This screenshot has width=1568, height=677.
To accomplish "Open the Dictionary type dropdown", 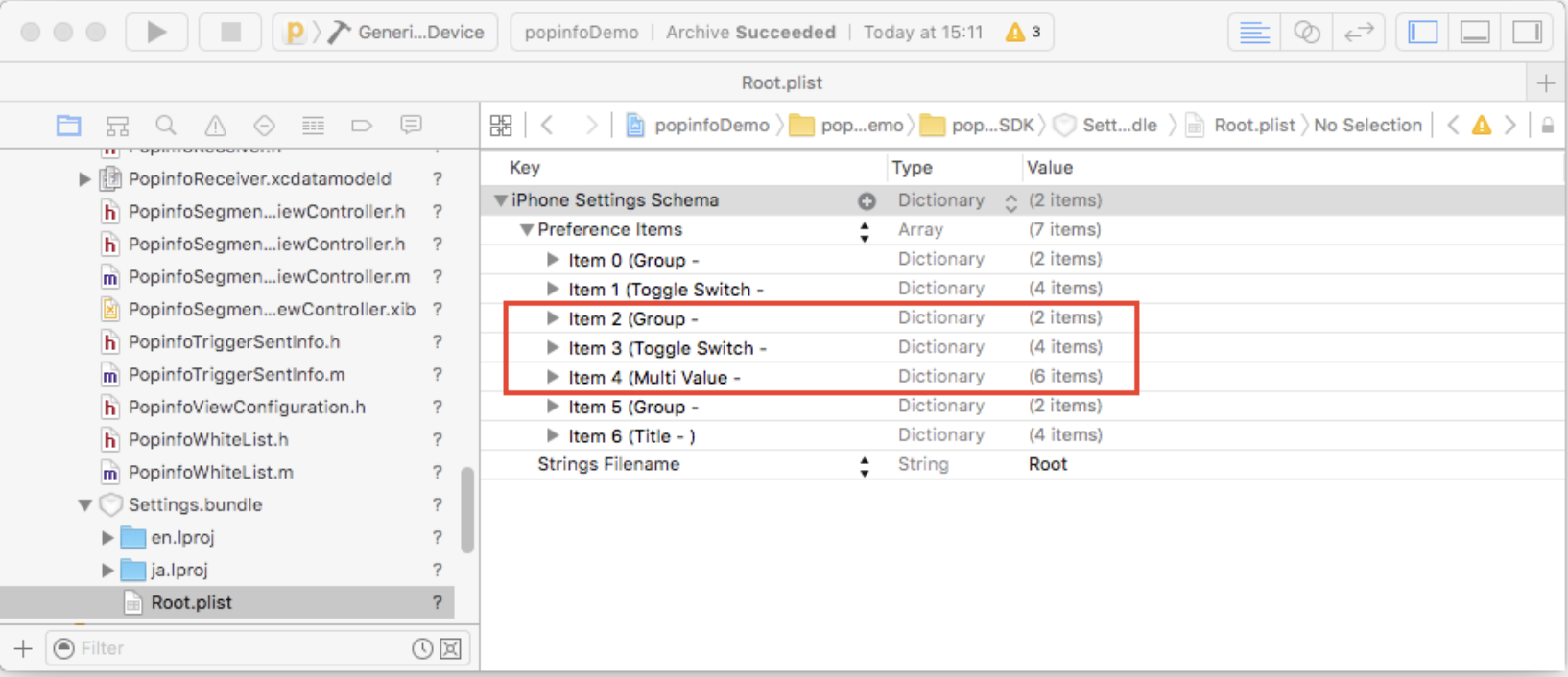I will [1010, 201].
